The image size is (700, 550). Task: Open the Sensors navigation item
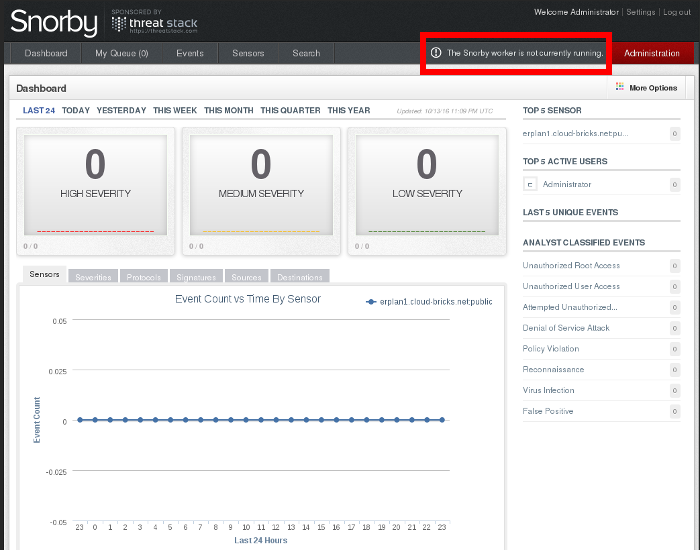248,53
